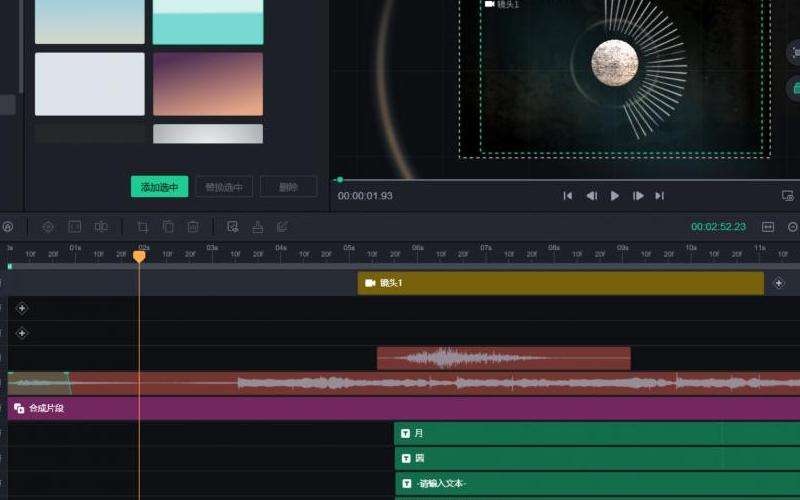Click the orange playhead marker on the ruler
800x500 pixels.
pos(139,257)
